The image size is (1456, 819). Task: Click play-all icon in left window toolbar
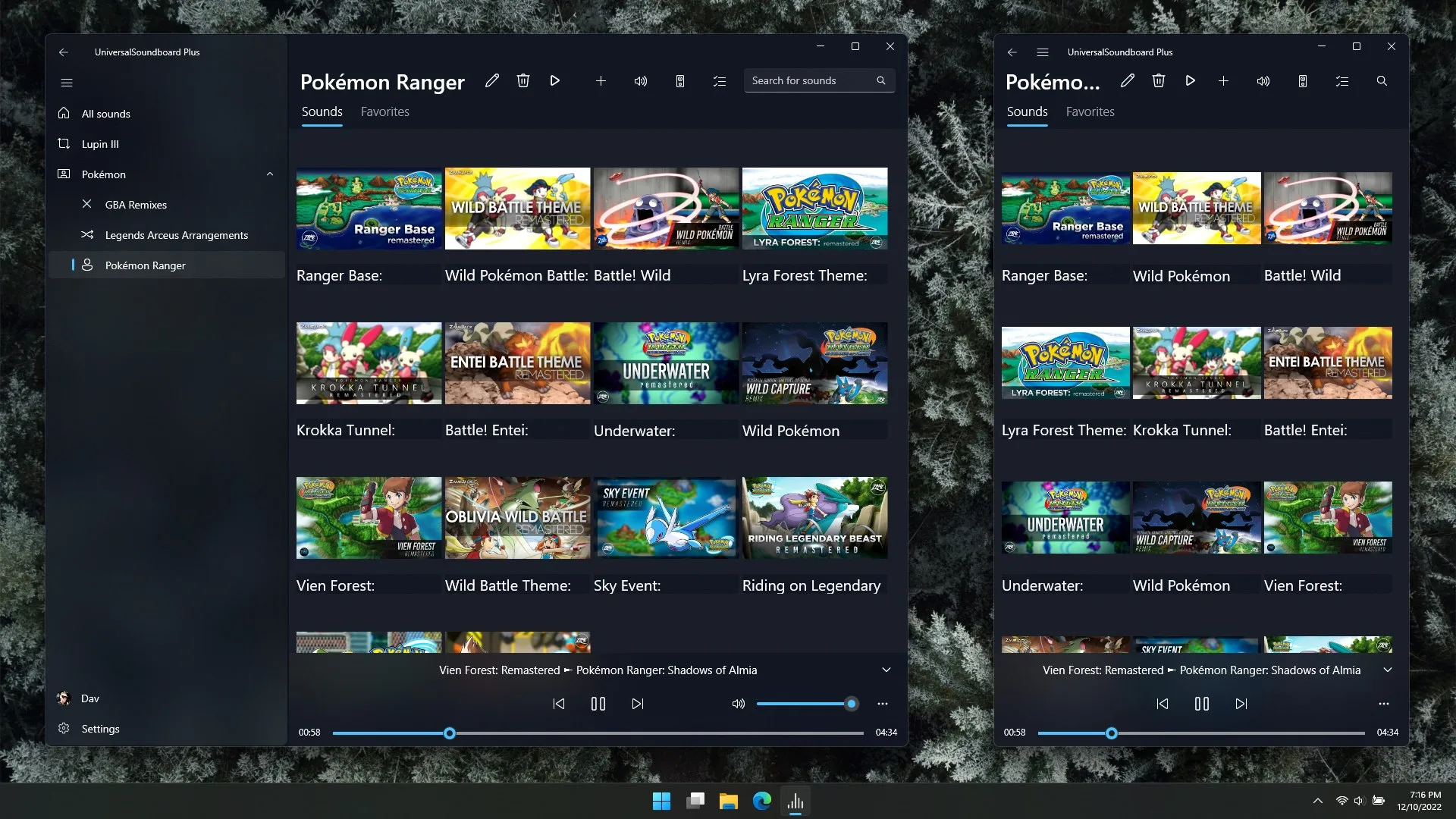point(555,80)
